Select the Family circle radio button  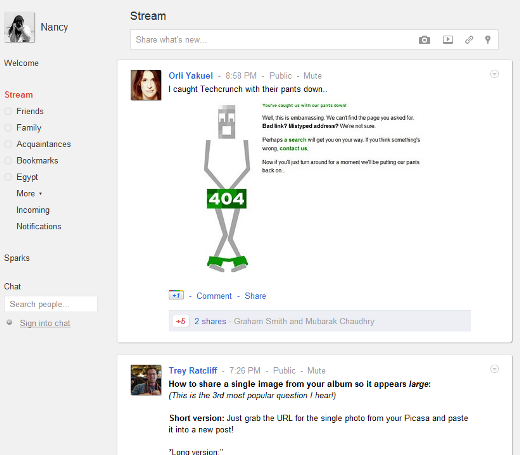point(8,128)
